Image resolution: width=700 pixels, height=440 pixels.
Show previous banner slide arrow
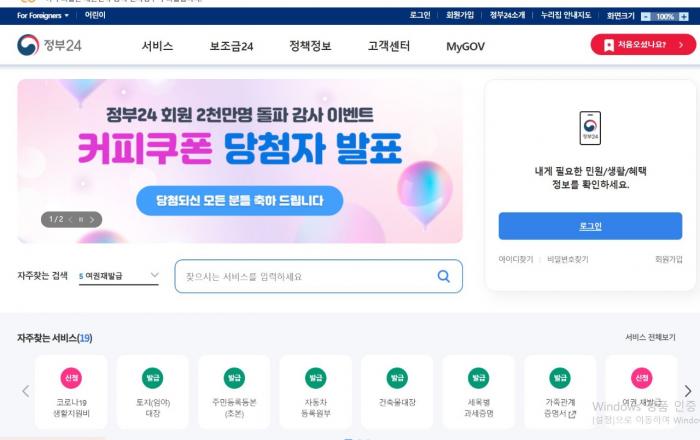click(x=70, y=220)
